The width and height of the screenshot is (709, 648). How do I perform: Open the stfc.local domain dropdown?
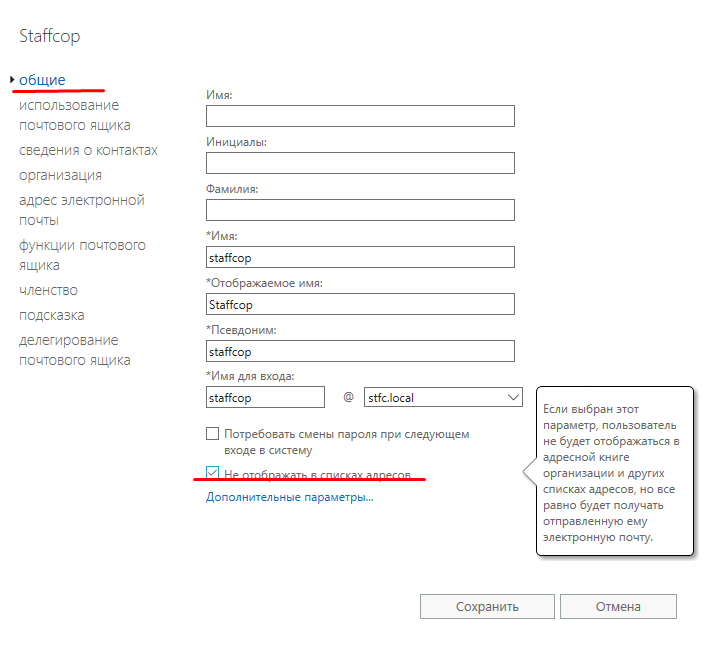pyautogui.click(x=443, y=397)
